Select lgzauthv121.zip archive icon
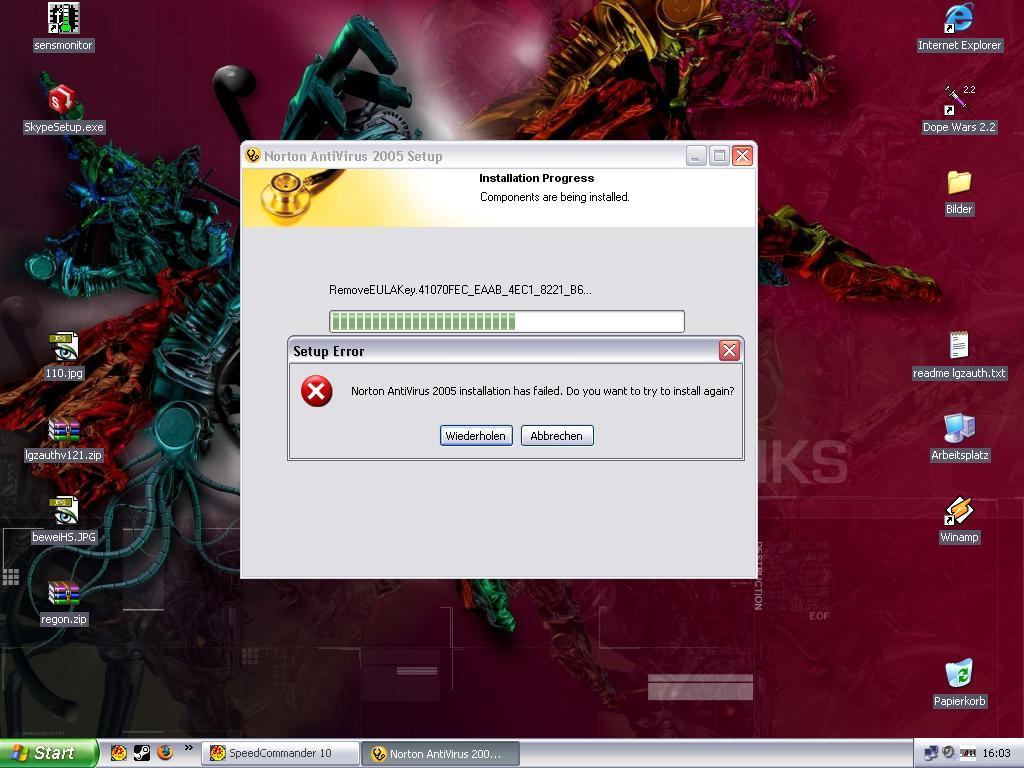 (x=63, y=438)
